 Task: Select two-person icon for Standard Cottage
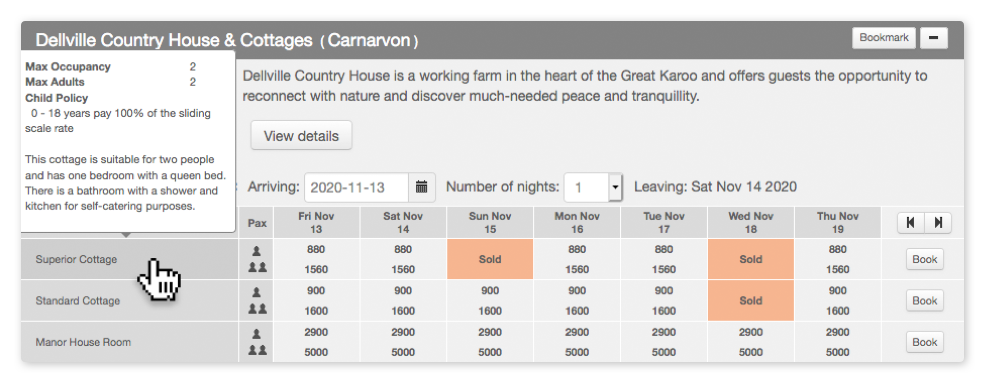(x=257, y=309)
